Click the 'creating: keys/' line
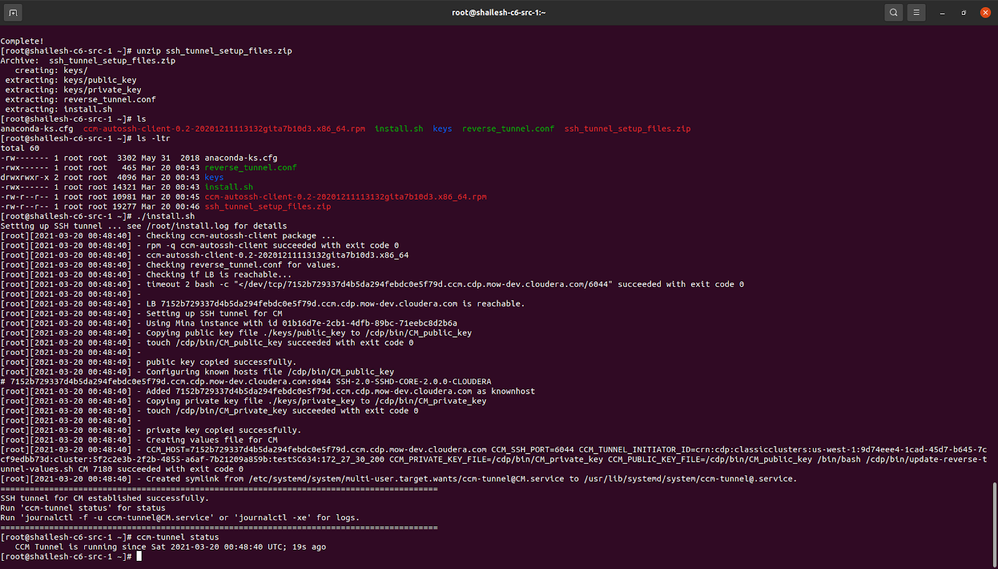 coord(52,71)
